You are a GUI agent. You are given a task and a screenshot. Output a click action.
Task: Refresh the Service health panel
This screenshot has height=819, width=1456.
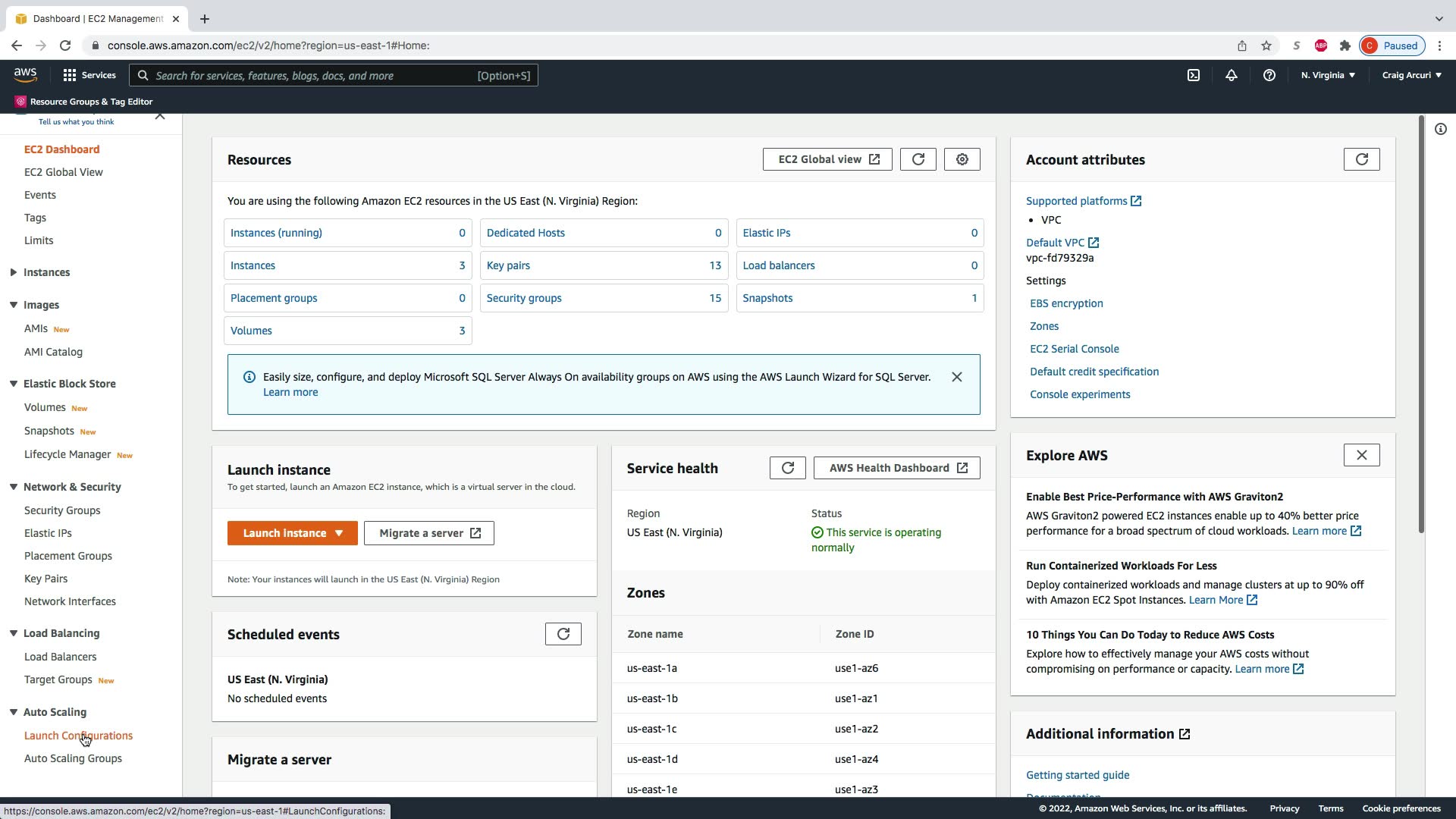[x=787, y=468]
